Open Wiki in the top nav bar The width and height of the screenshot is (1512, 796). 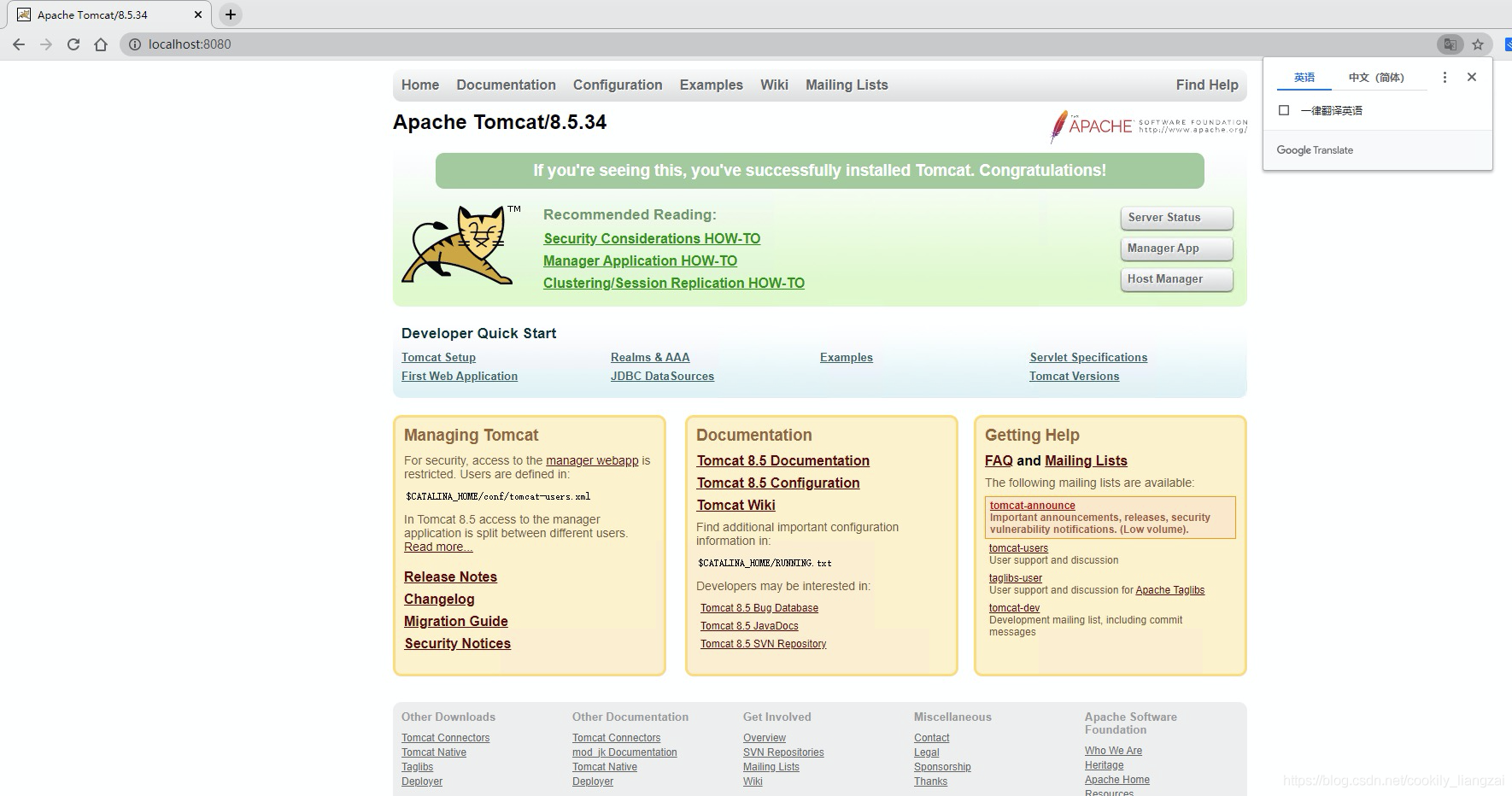coord(774,85)
